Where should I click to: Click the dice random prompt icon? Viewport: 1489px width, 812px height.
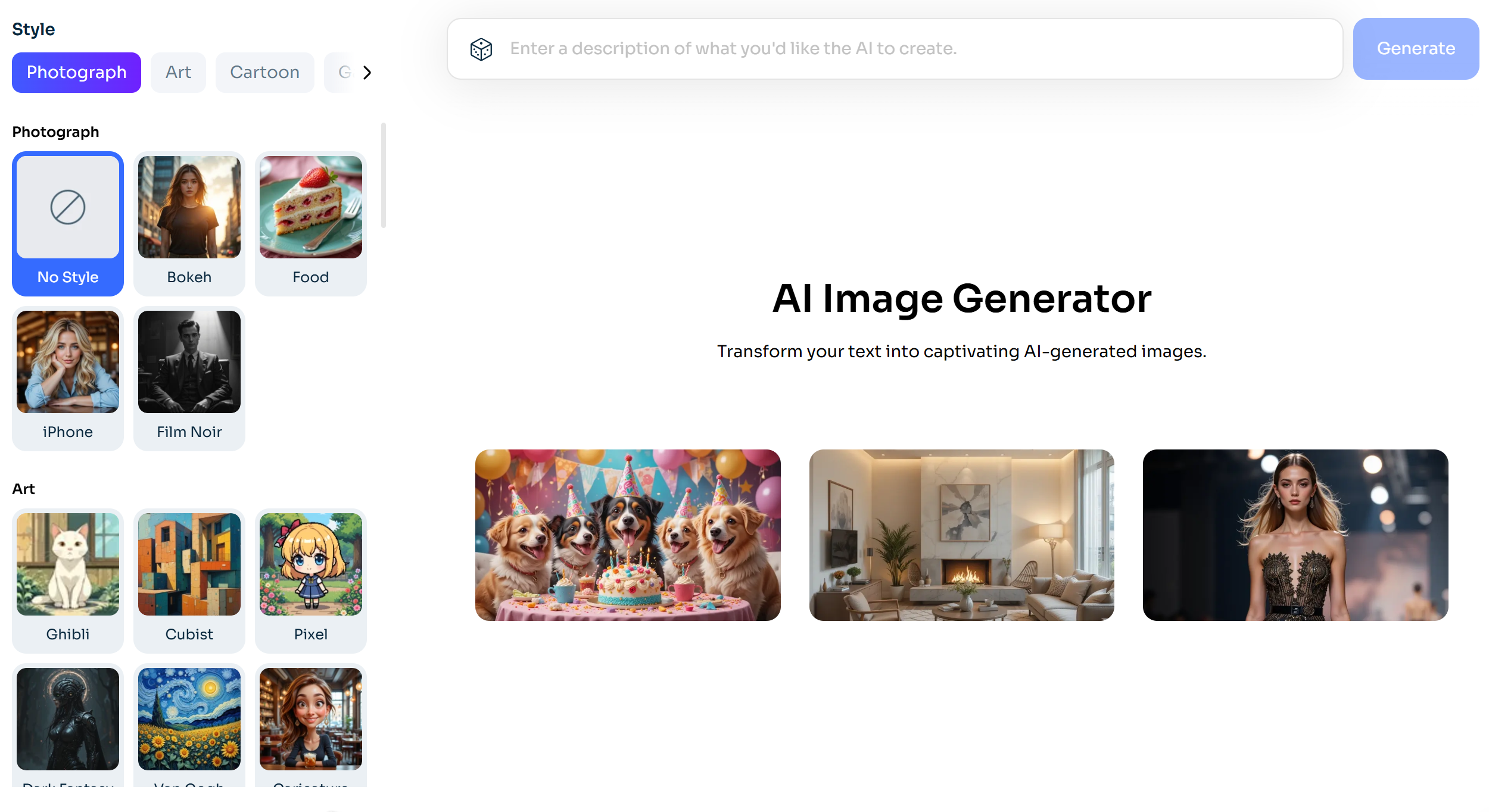481,49
